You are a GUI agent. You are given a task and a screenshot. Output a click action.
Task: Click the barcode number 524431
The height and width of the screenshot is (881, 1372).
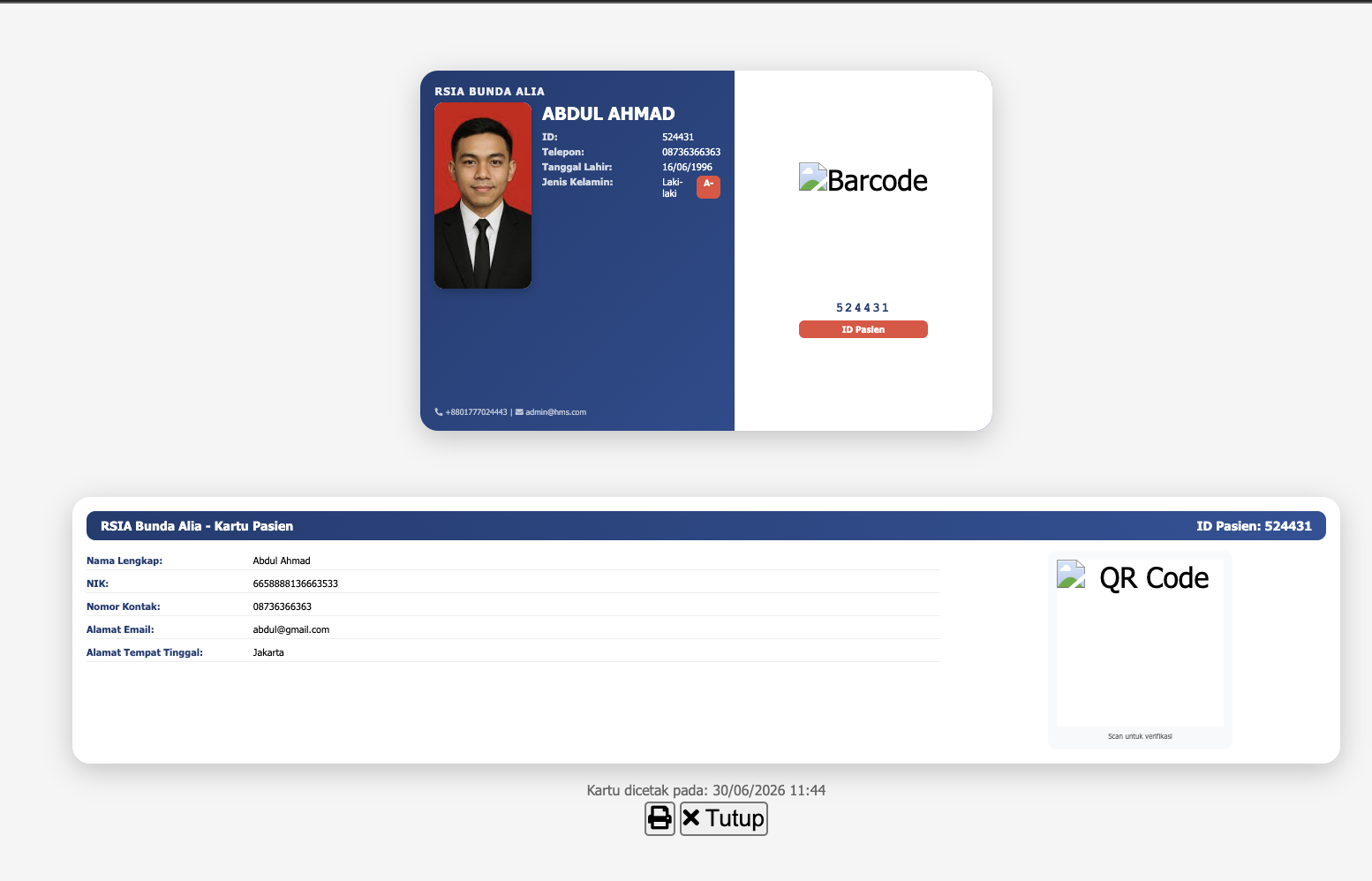pos(863,308)
